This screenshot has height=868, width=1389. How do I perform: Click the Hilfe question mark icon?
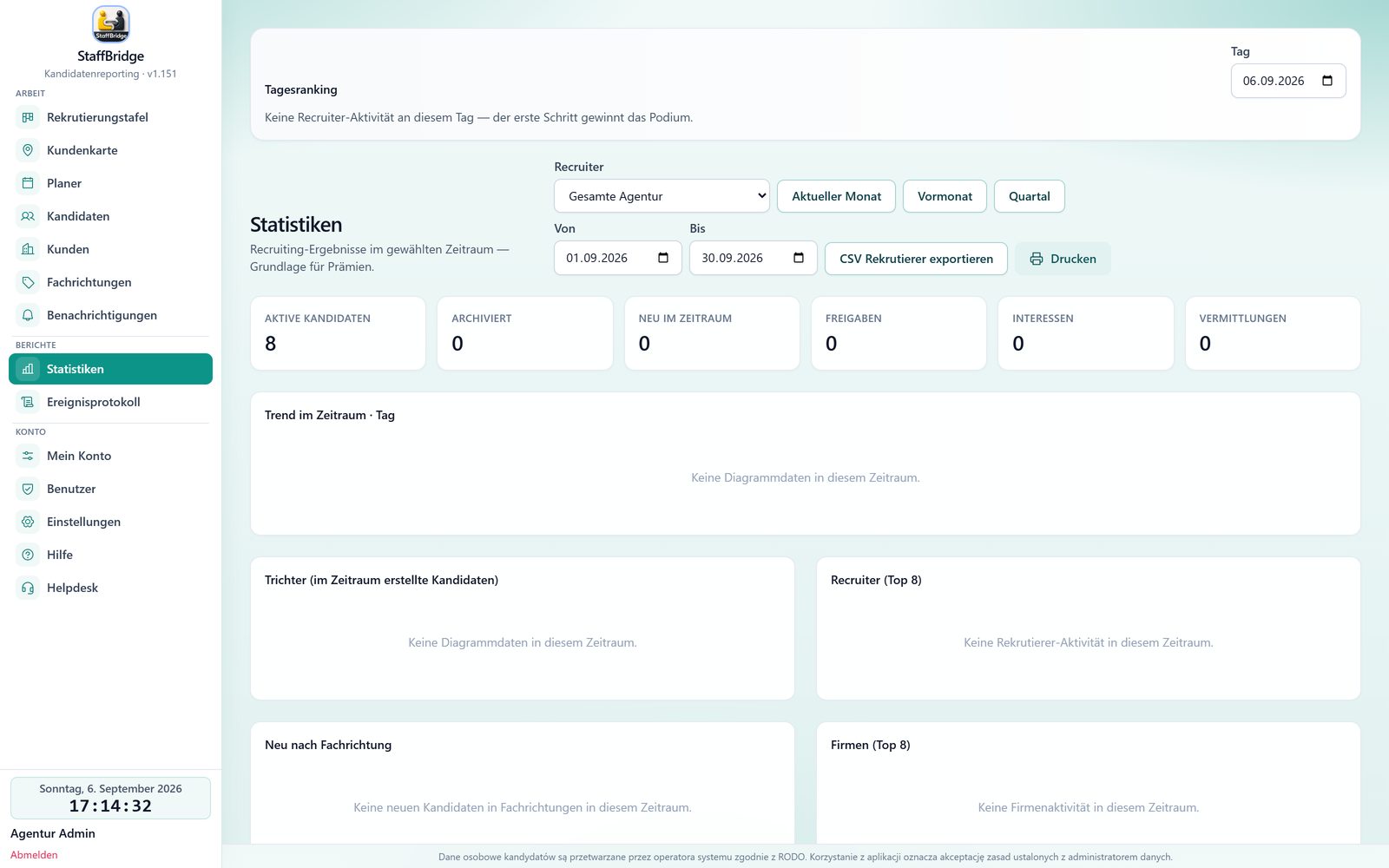[28, 555]
